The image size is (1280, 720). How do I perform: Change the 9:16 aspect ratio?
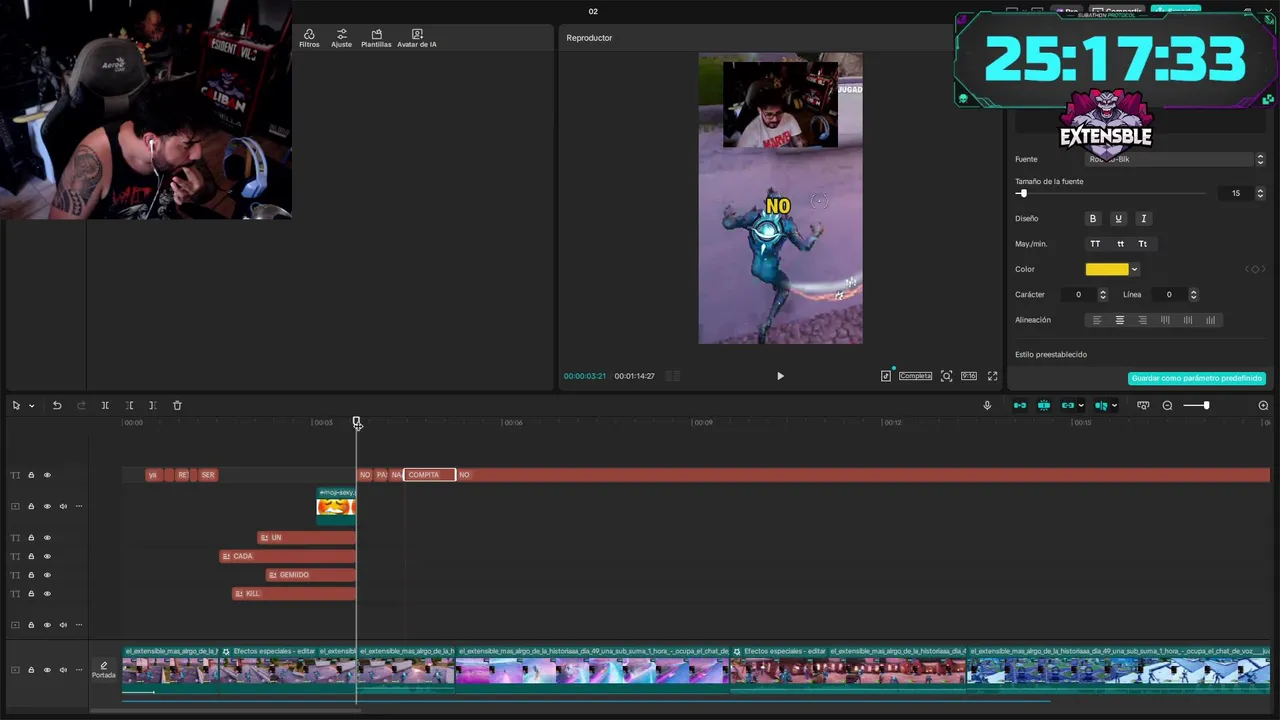pyautogui.click(x=969, y=376)
